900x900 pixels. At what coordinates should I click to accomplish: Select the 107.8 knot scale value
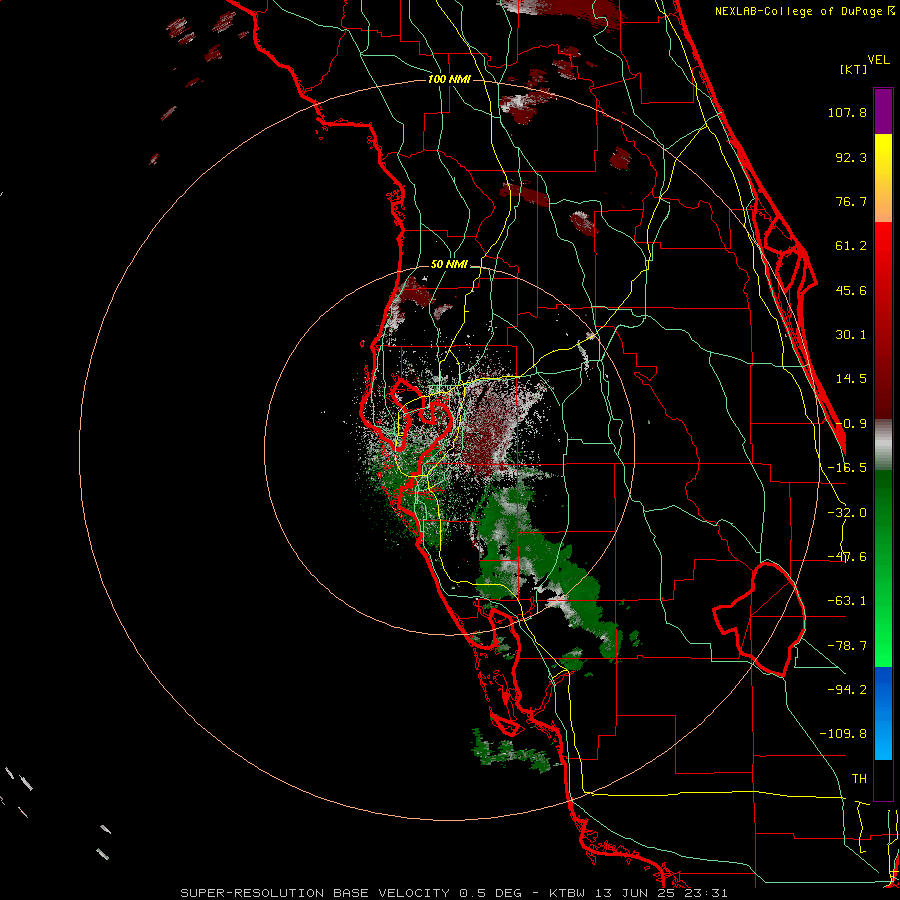(847, 112)
